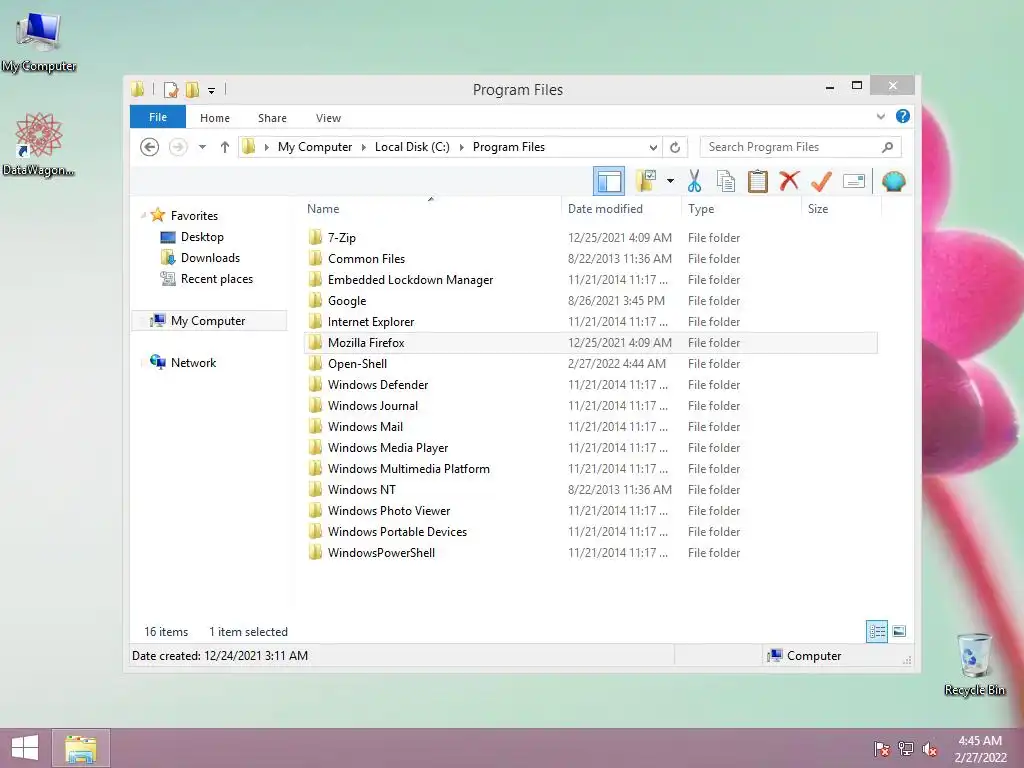Expand arrow after Local Disk (C:) breadcrumb
The height and width of the screenshot is (768, 1024).
pyautogui.click(x=462, y=147)
